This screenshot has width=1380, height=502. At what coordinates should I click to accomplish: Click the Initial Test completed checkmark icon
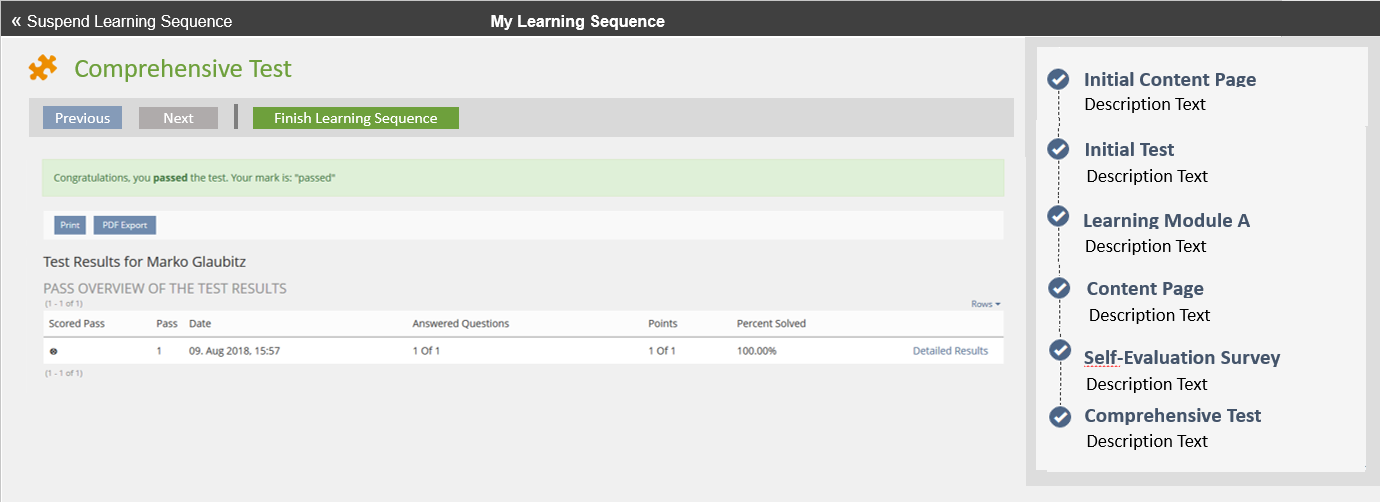(x=1058, y=149)
